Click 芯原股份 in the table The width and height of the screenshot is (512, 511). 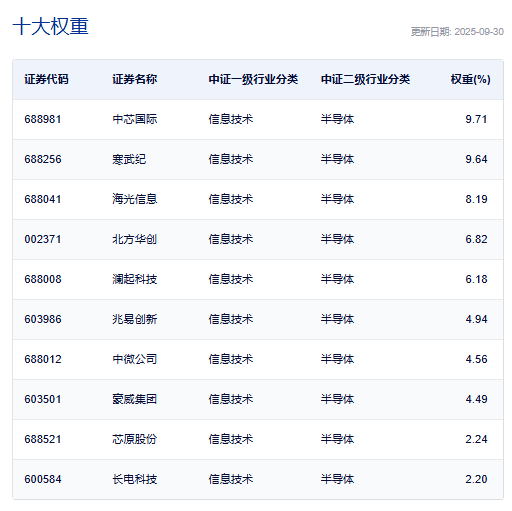[134, 439]
